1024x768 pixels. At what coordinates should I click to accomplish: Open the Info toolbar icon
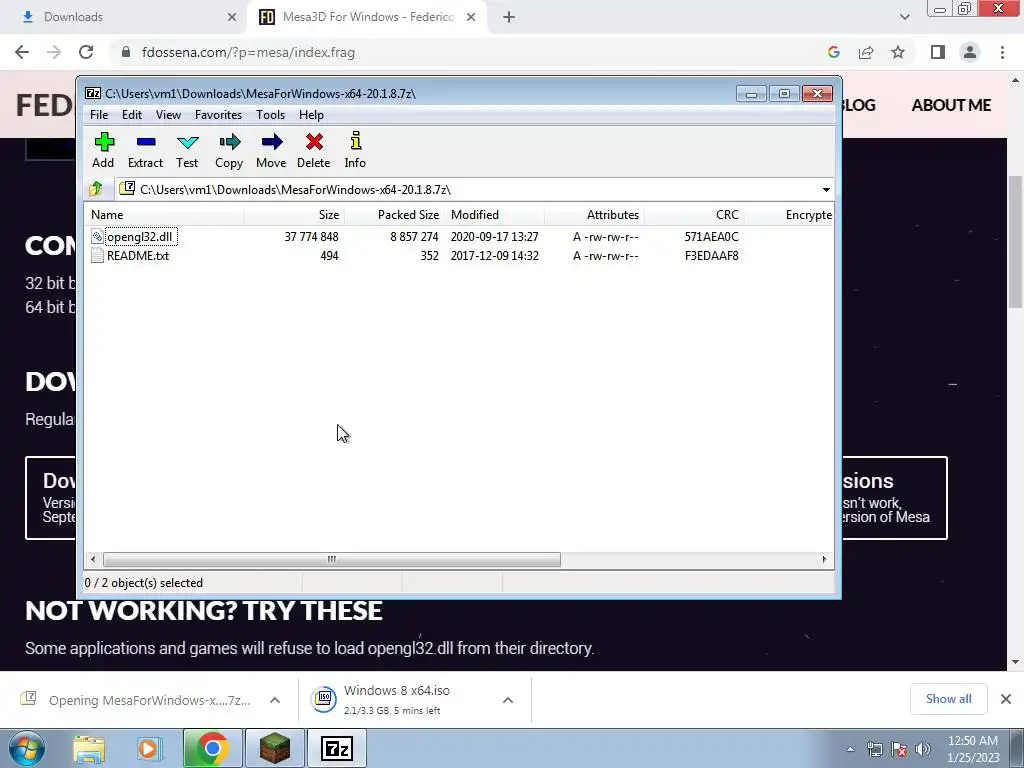click(x=355, y=150)
